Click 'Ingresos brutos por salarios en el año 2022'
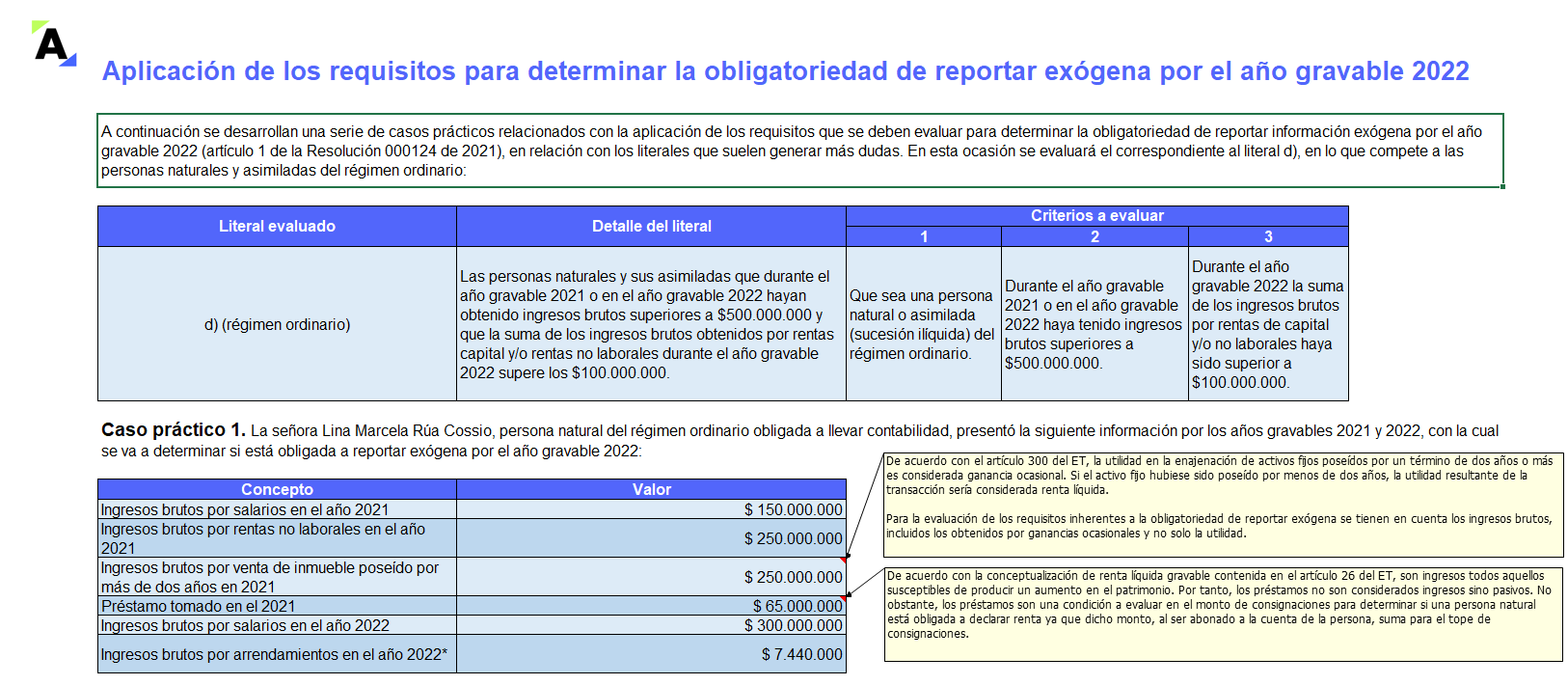Viewport: 1568px width, 685px height. (277, 625)
